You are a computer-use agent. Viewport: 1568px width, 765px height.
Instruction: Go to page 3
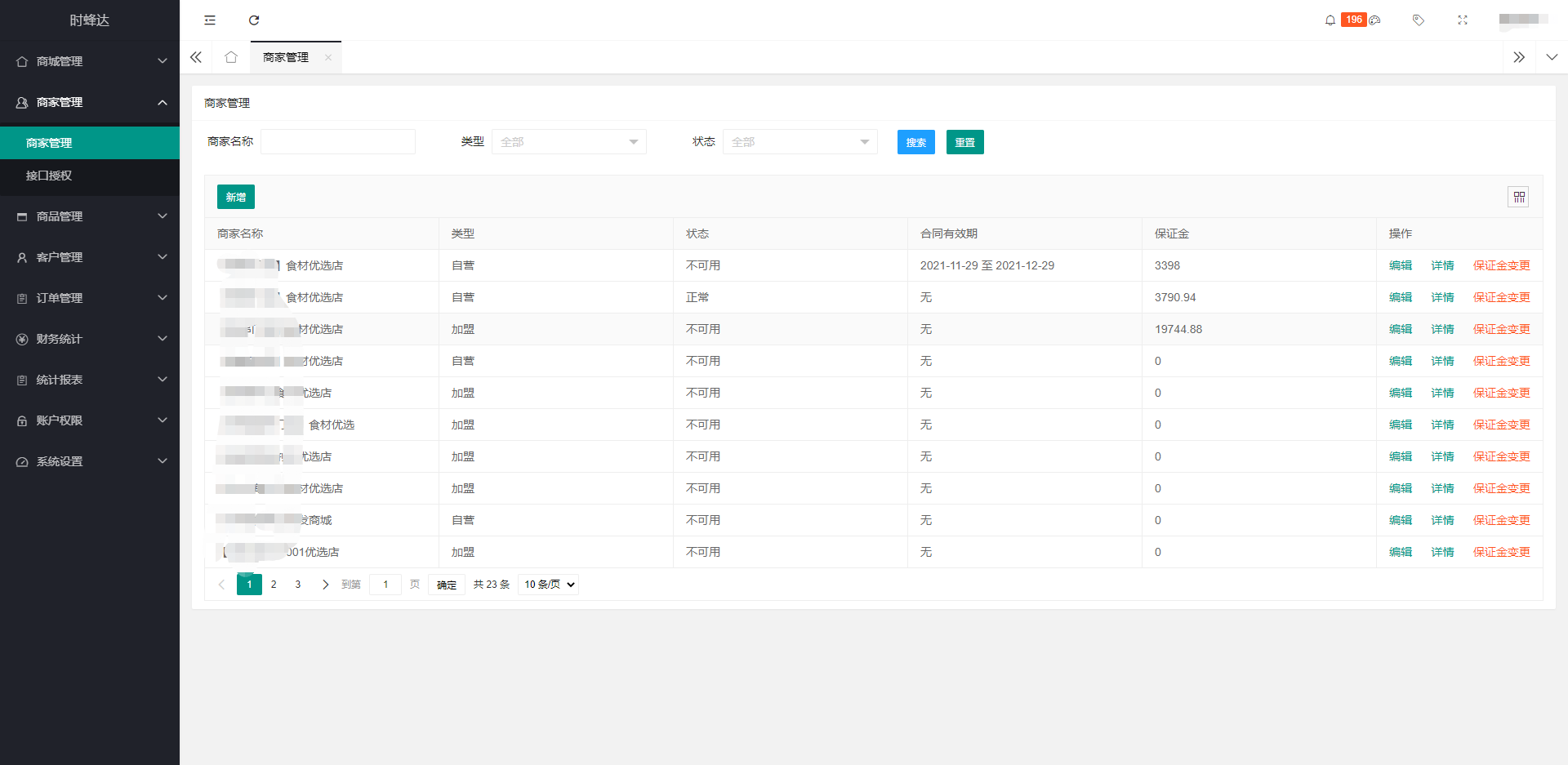pyautogui.click(x=298, y=585)
